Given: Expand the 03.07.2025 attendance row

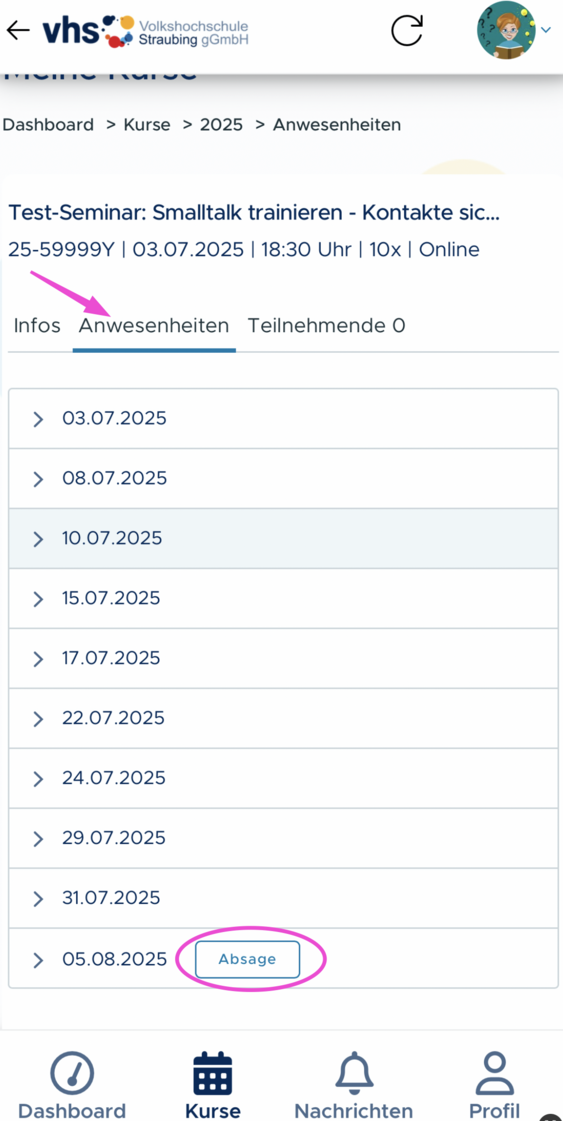Looking at the screenshot, I should coord(283,419).
